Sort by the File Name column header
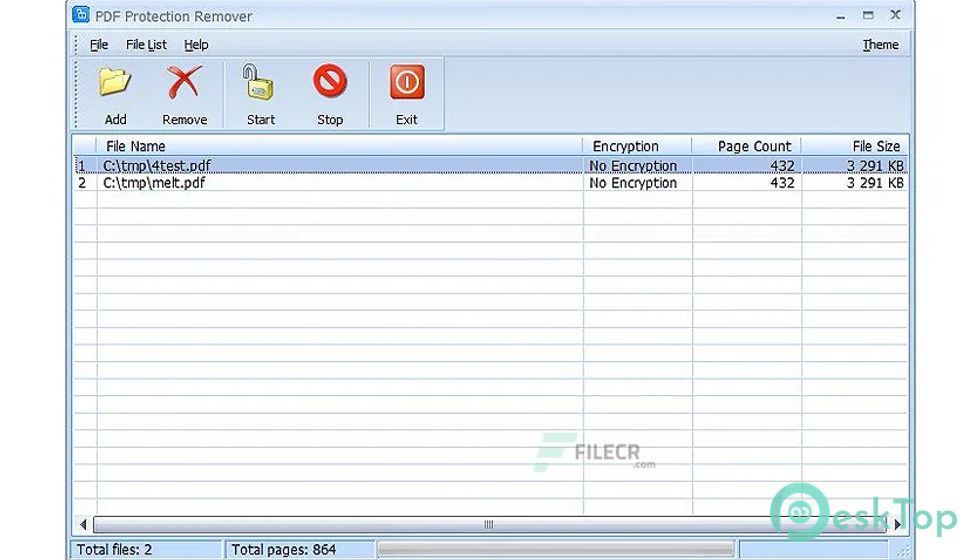Viewport: 980px width, 560px height. [339, 146]
